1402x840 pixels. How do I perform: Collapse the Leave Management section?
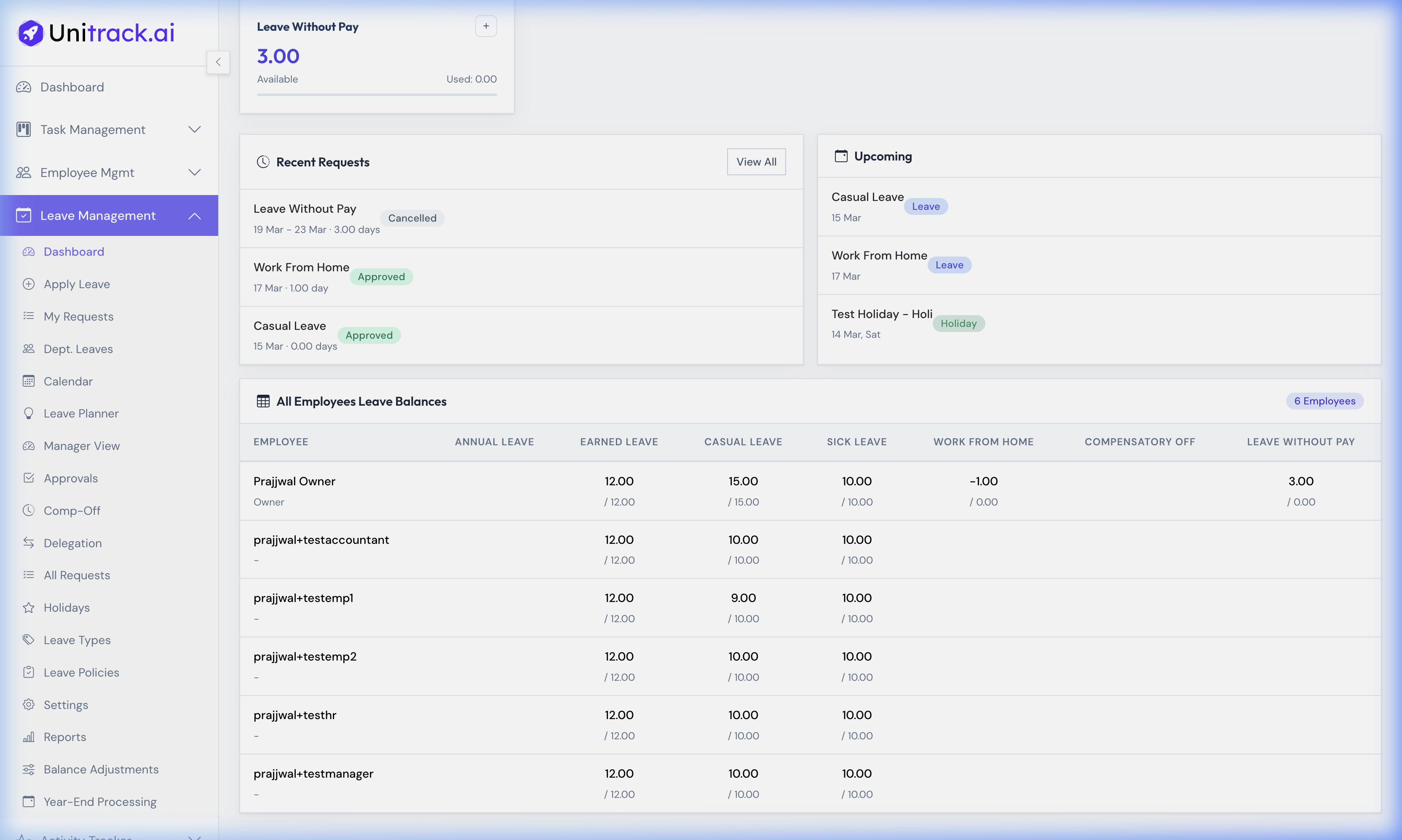pos(194,215)
